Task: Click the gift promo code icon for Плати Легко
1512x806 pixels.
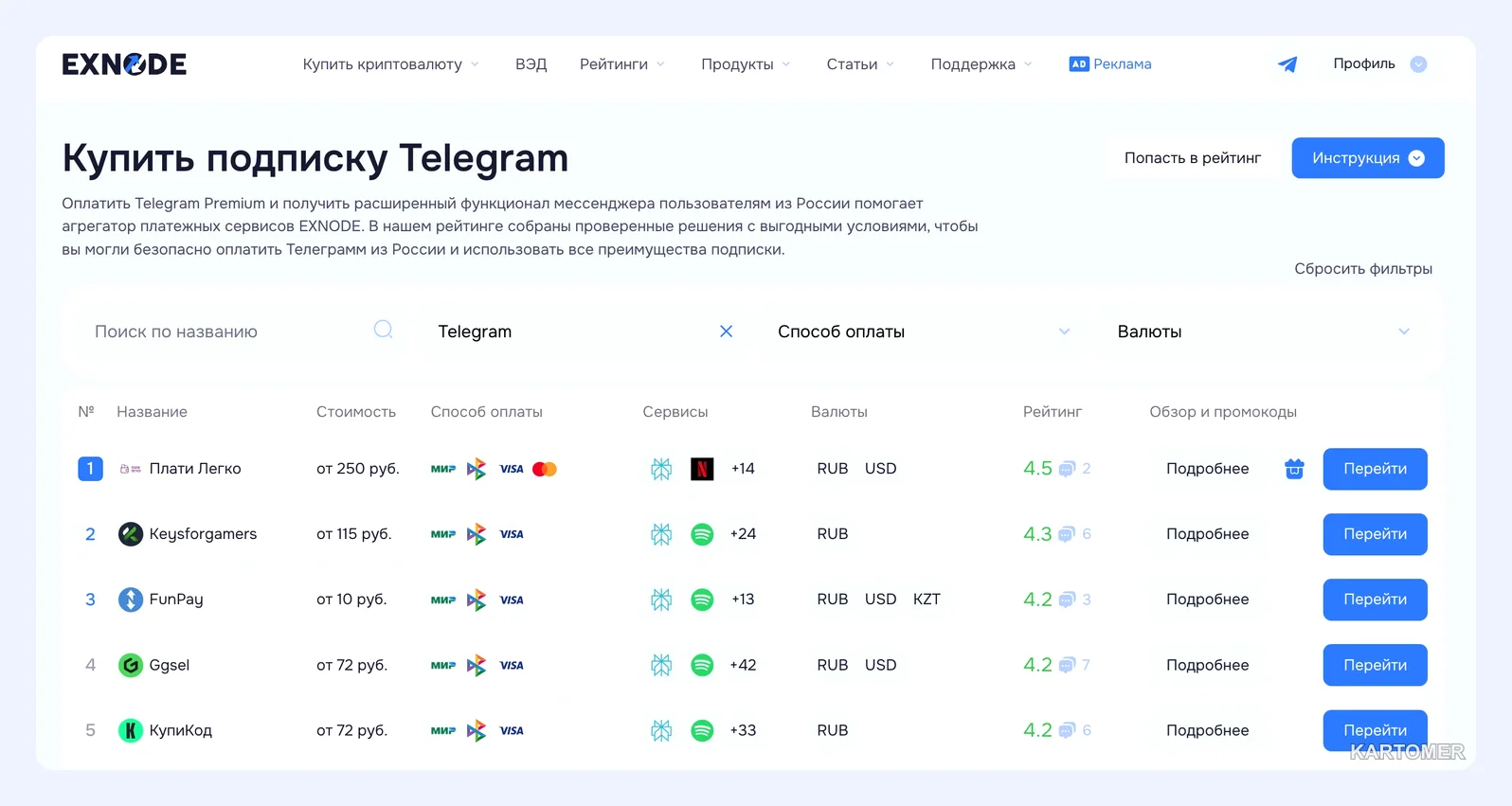Action: coord(1294,469)
